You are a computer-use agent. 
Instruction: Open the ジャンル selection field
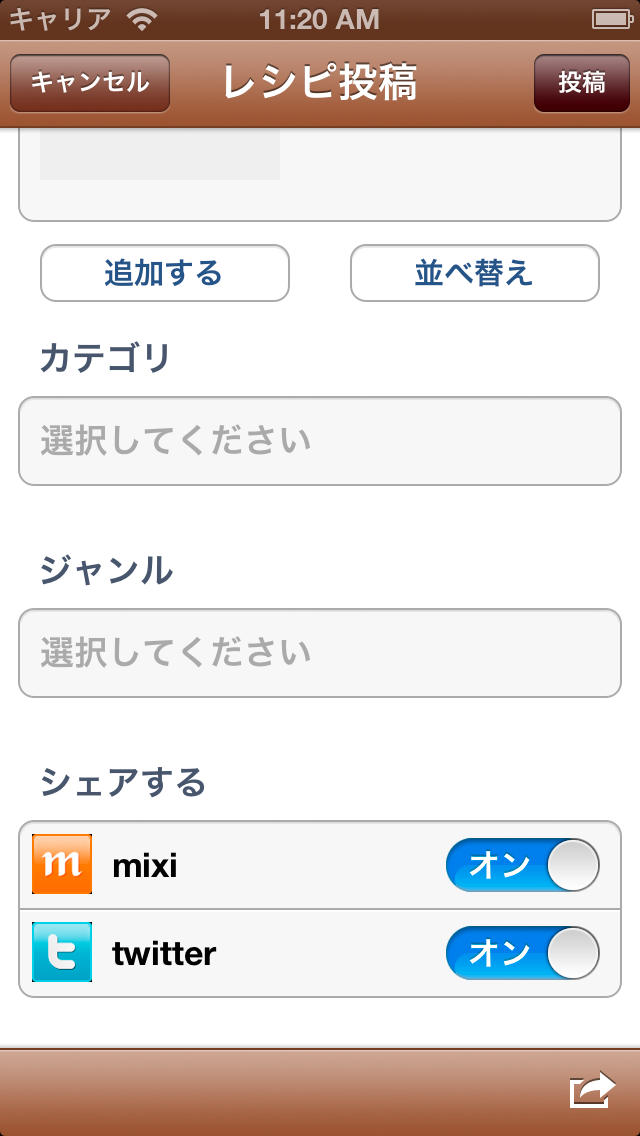320,653
